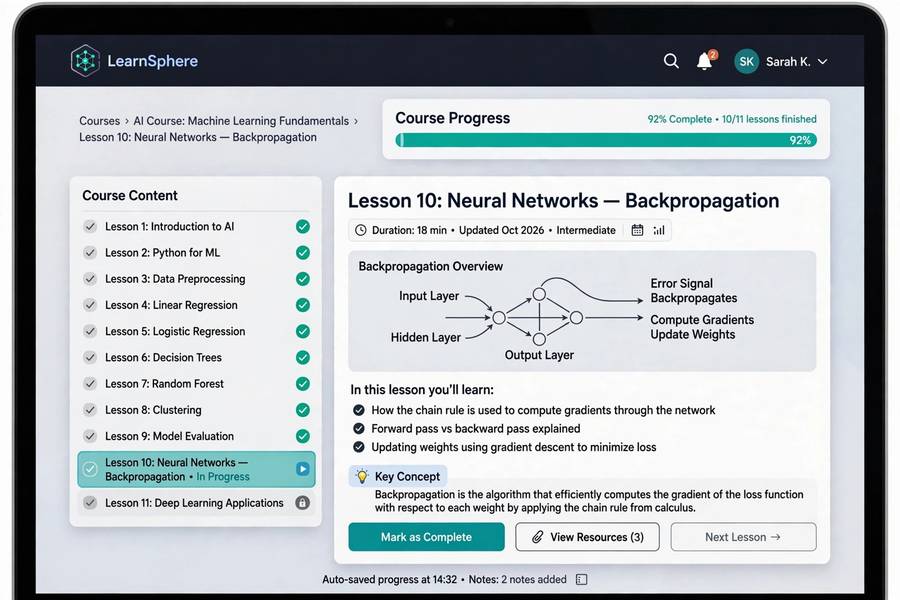900x600 pixels.
Task: Click the chain rule bullet check icon
Action: click(359, 410)
